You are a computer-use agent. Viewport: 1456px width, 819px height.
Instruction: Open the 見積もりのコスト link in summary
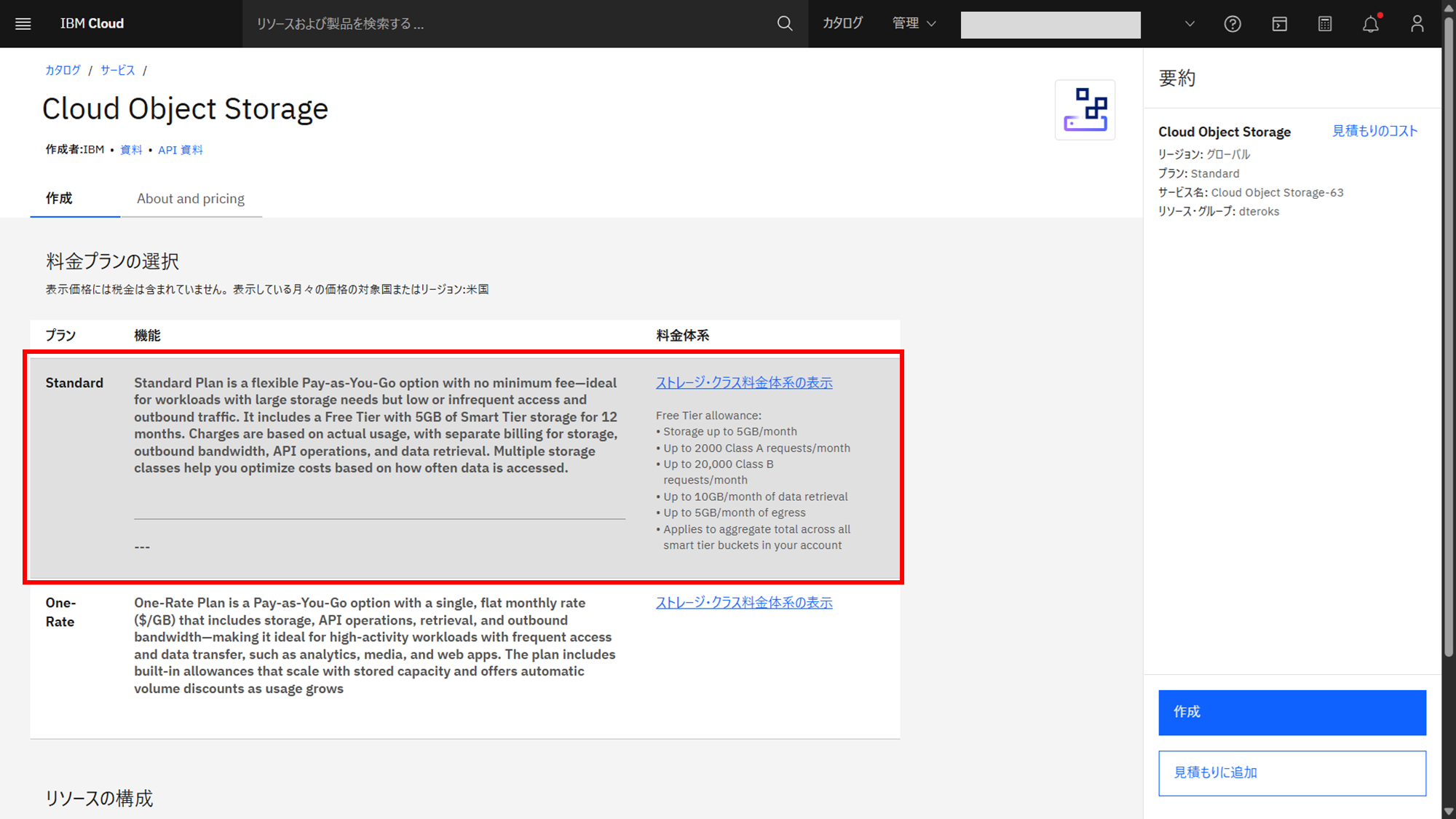[x=1374, y=131]
